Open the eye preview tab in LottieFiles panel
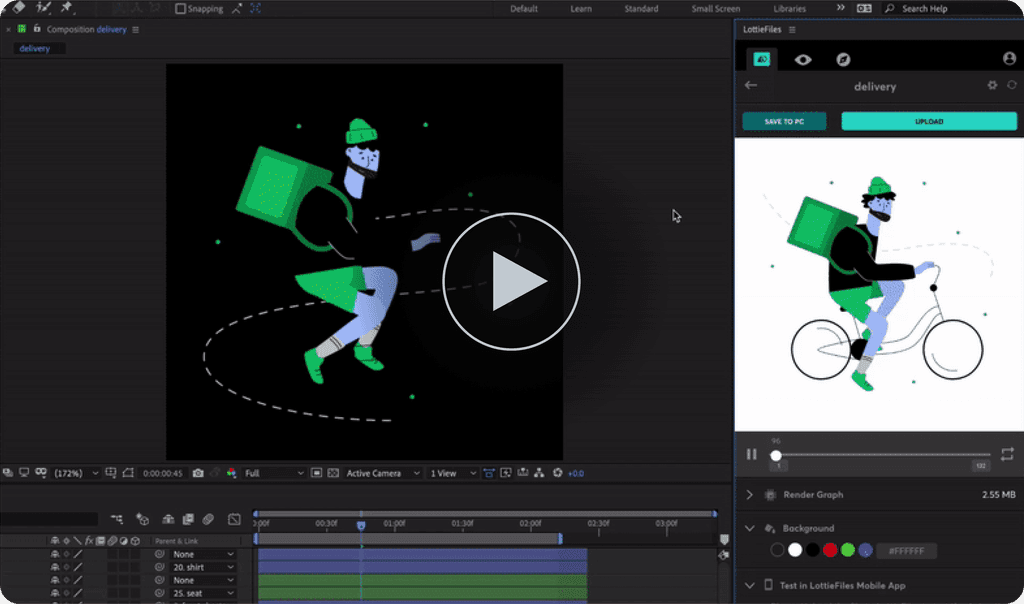 (x=802, y=58)
